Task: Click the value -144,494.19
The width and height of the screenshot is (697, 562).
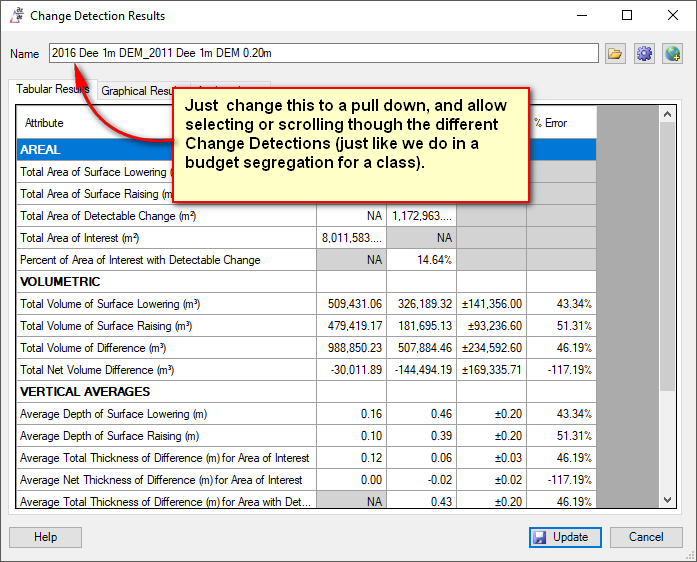Action: (421, 370)
